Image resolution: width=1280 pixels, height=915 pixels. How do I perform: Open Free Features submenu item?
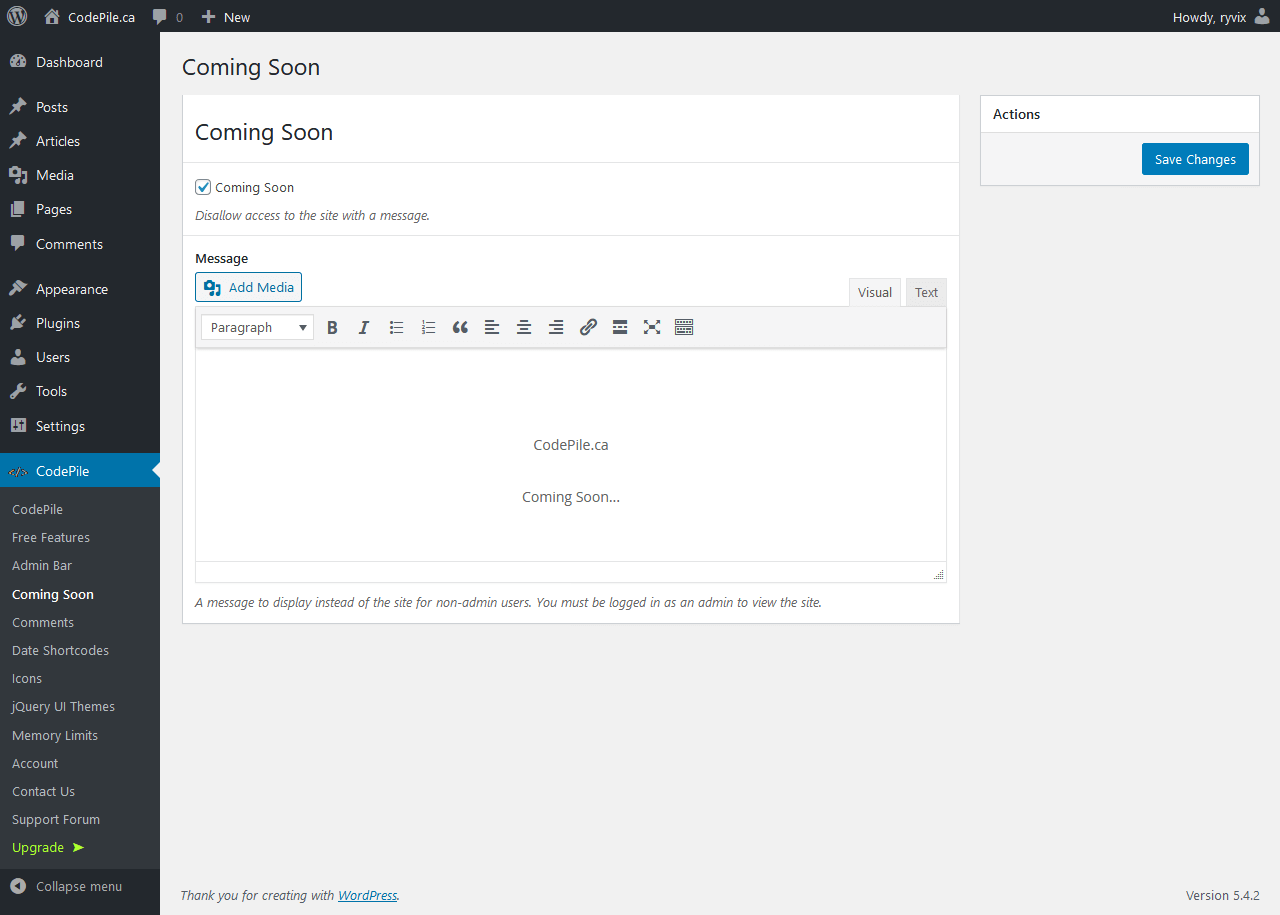(51, 537)
